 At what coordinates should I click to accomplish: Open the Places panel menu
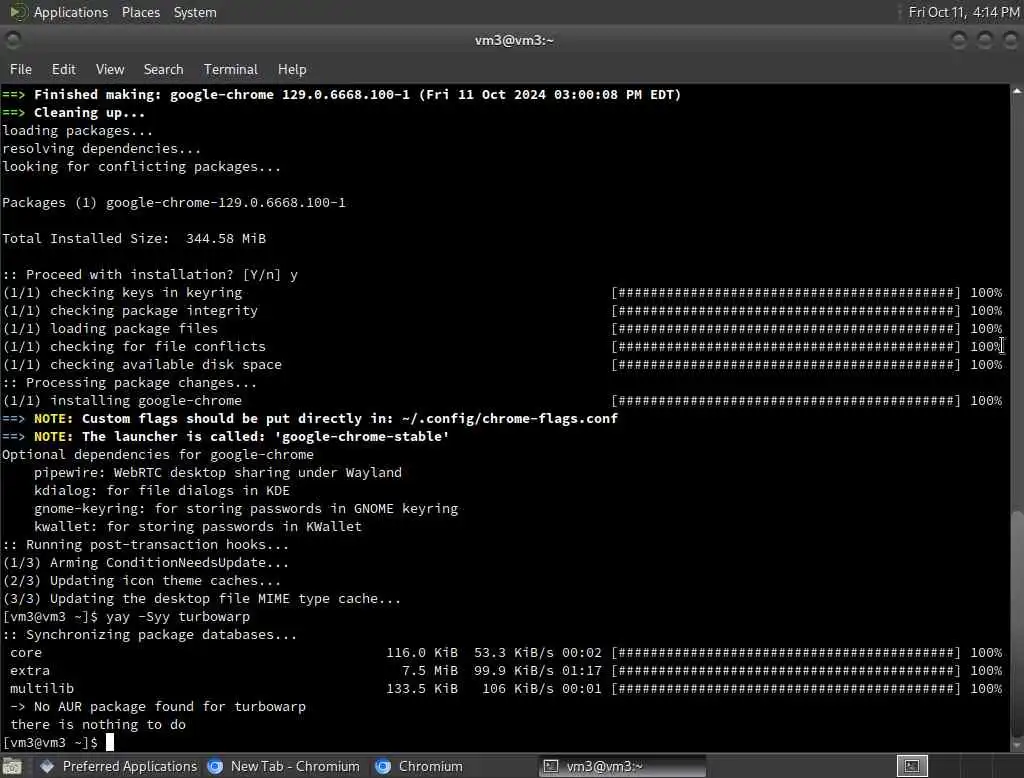(140, 12)
